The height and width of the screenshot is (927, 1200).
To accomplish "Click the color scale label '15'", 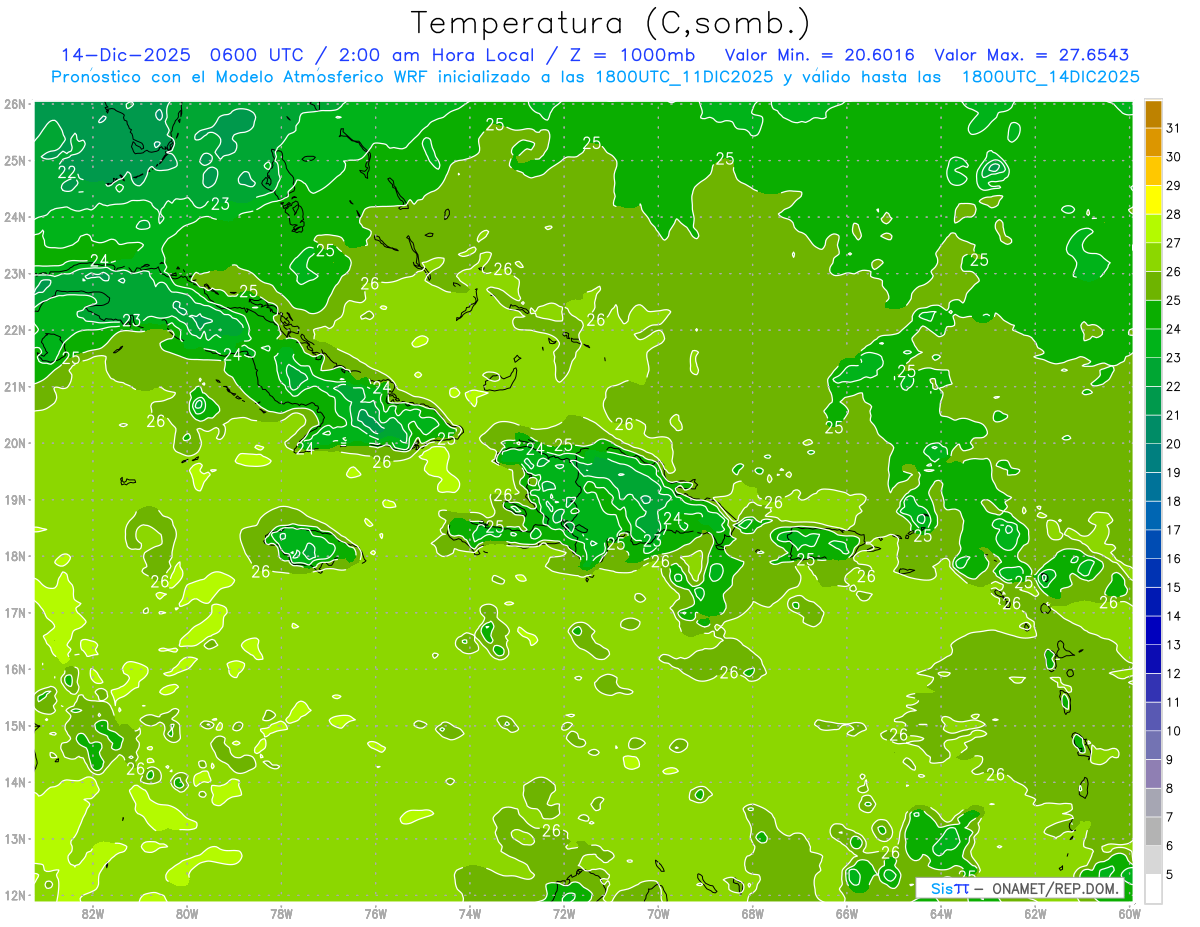I will (x=1173, y=587).
